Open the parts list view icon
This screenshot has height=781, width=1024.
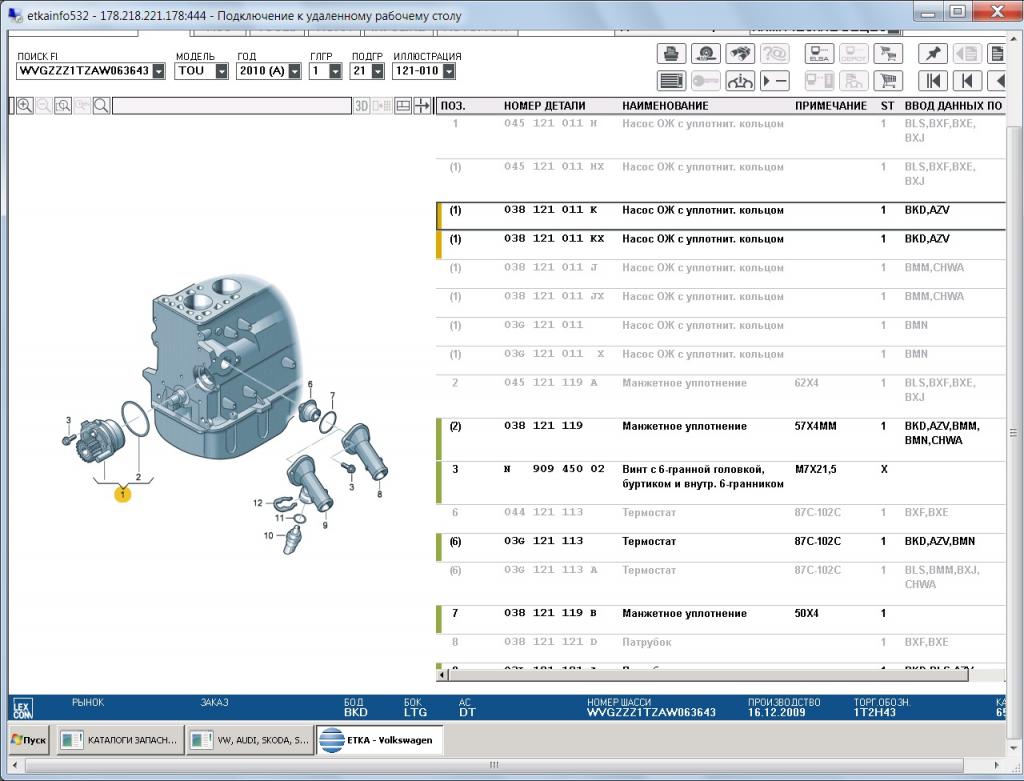click(x=671, y=81)
